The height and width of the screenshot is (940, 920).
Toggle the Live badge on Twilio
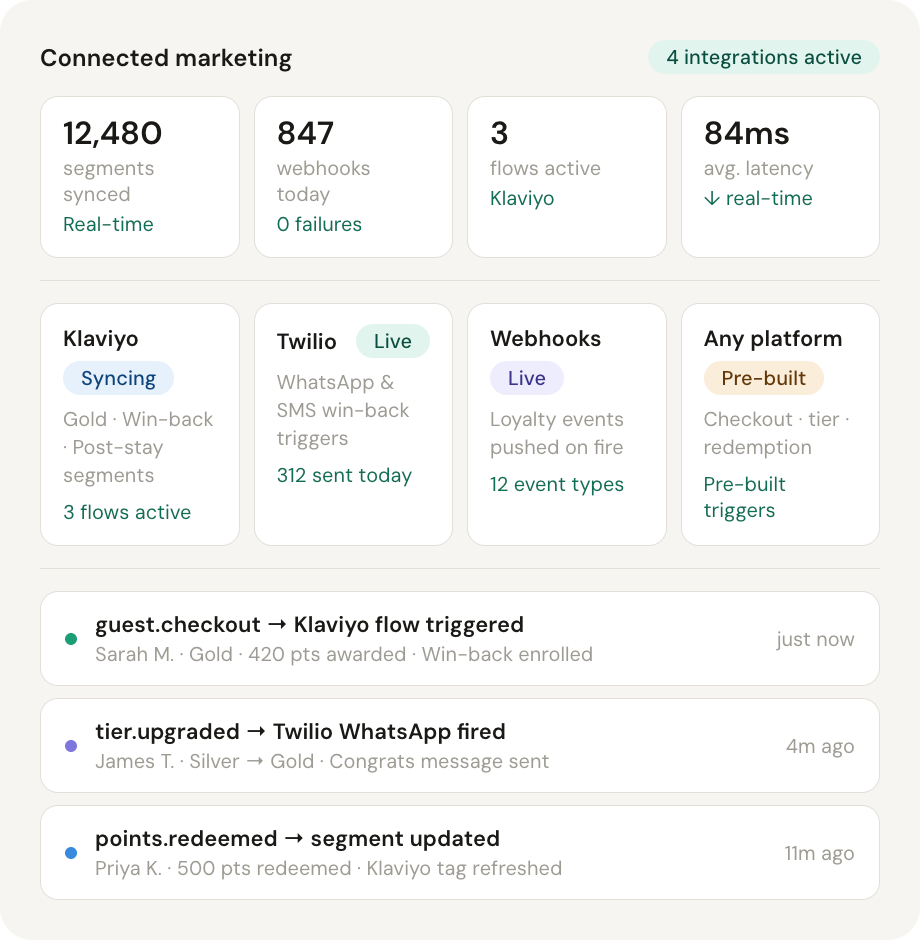coord(392,341)
